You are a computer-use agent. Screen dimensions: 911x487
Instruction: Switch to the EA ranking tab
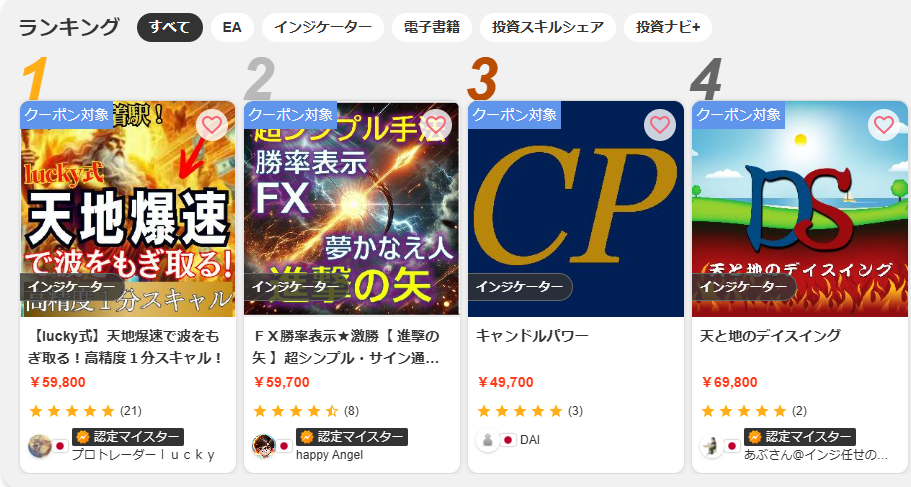tap(232, 27)
